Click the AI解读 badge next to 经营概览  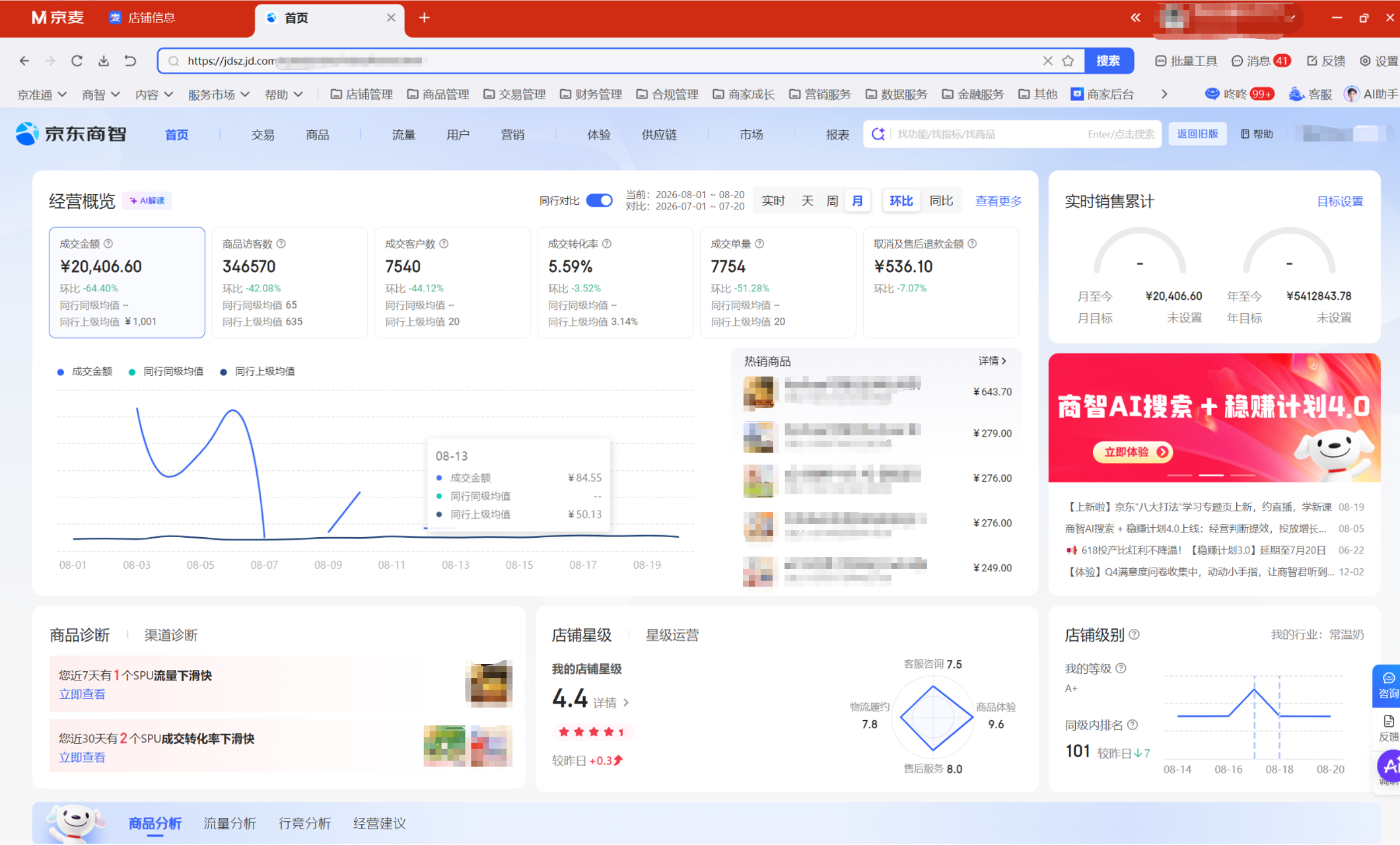click(x=147, y=201)
